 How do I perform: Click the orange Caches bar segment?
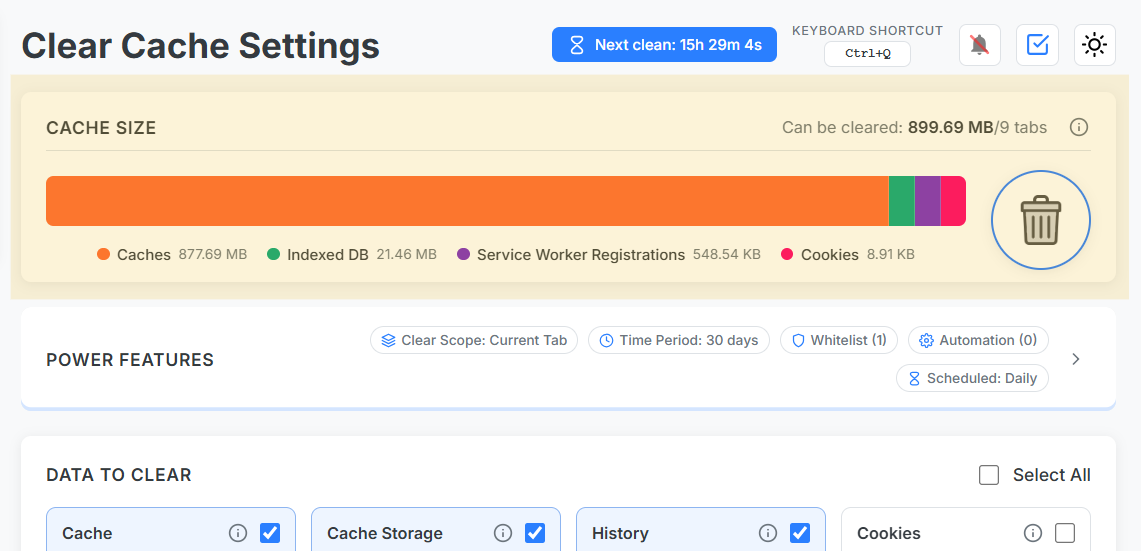click(467, 201)
